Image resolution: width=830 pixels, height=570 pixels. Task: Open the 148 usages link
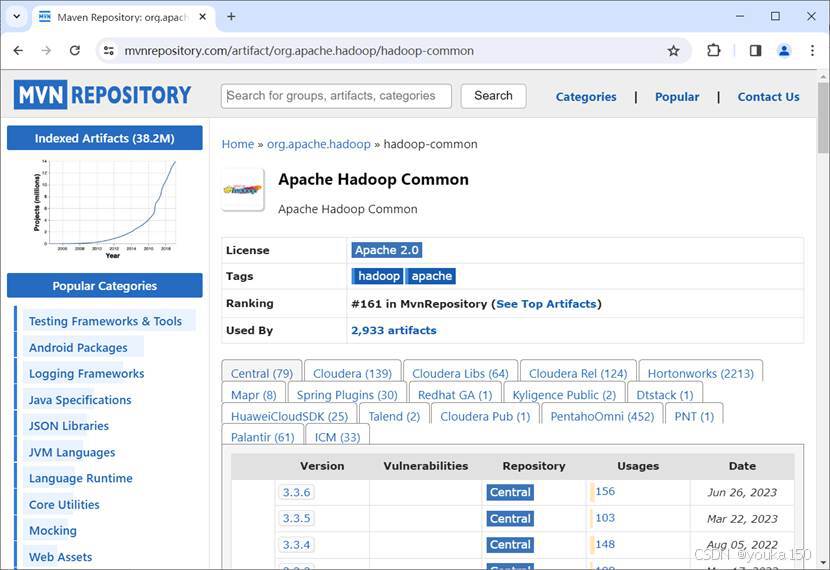coord(605,544)
